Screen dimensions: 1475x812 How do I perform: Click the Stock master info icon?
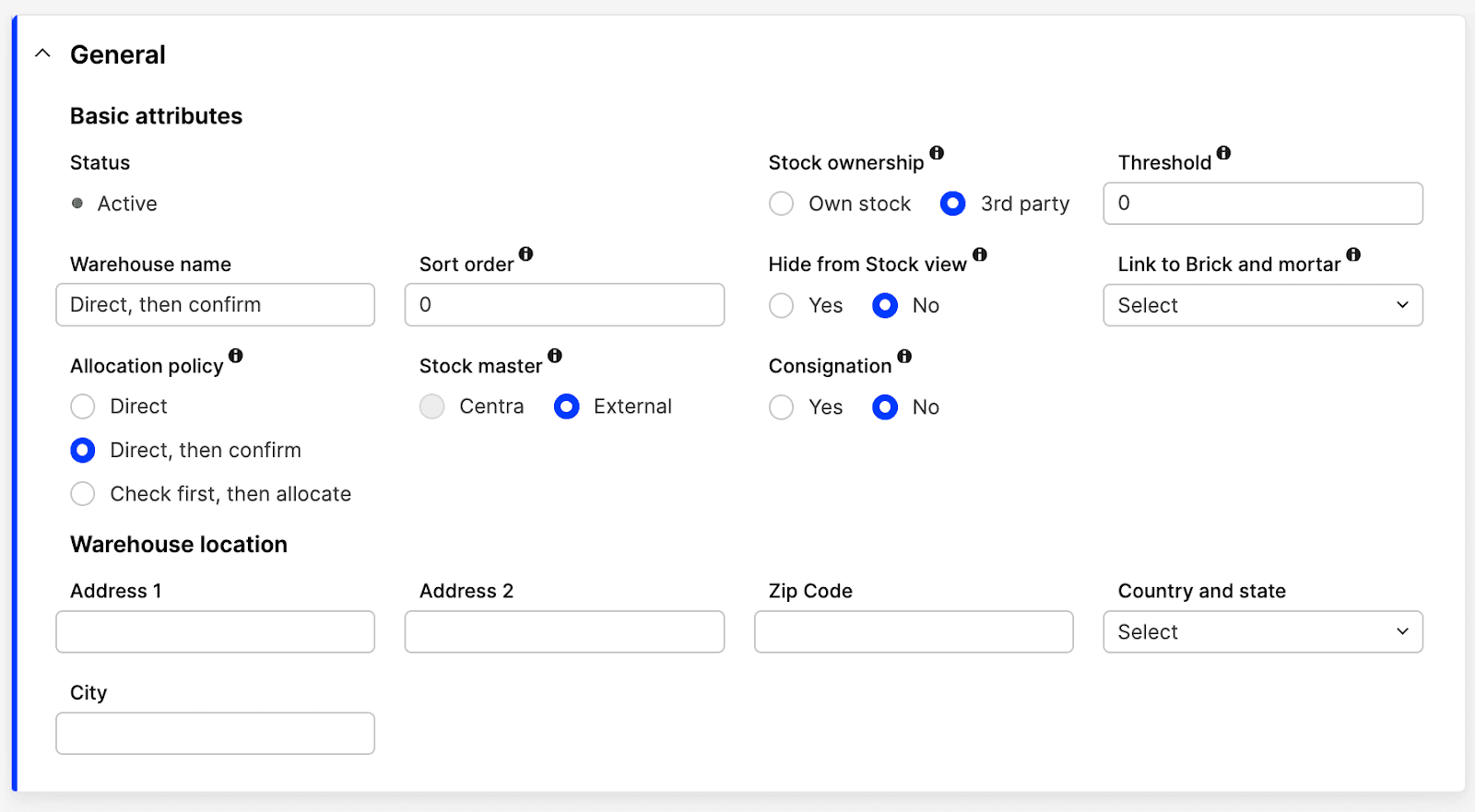click(555, 356)
